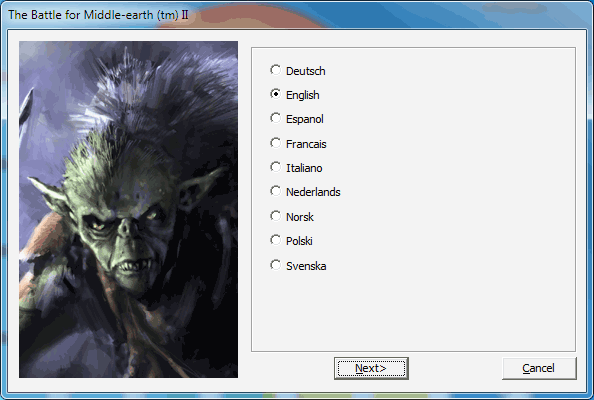Click the Espanol label text
Screen dimensions: 594x400
click(x=305, y=119)
